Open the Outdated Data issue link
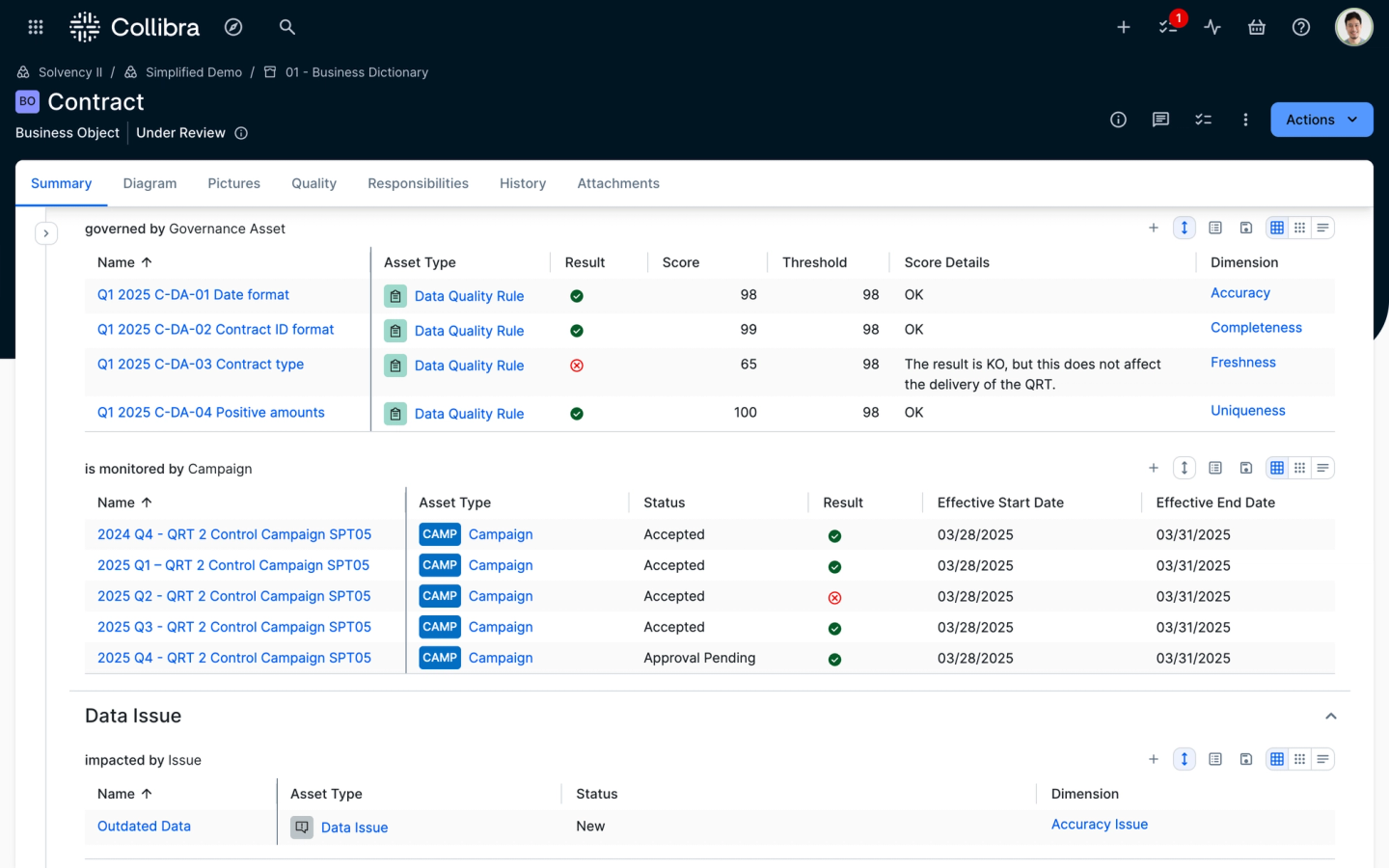The height and width of the screenshot is (868, 1389). pyautogui.click(x=144, y=826)
